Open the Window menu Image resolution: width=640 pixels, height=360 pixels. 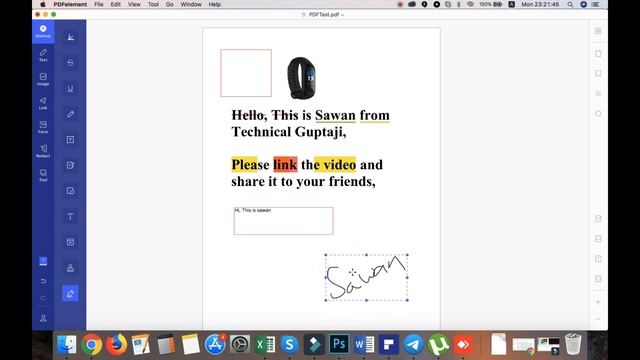[191, 4]
